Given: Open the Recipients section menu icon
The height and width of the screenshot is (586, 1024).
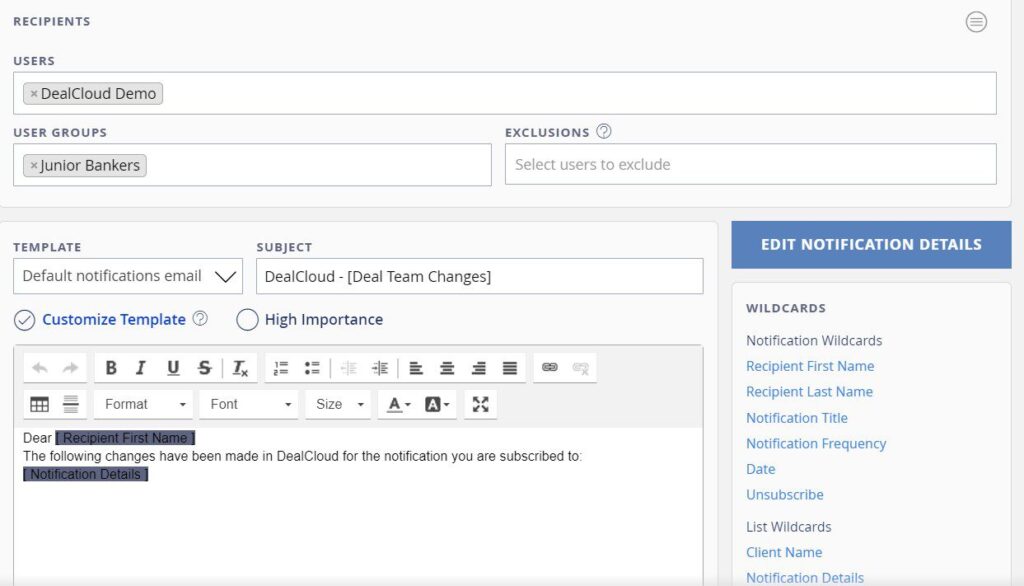Looking at the screenshot, I should pos(976,22).
